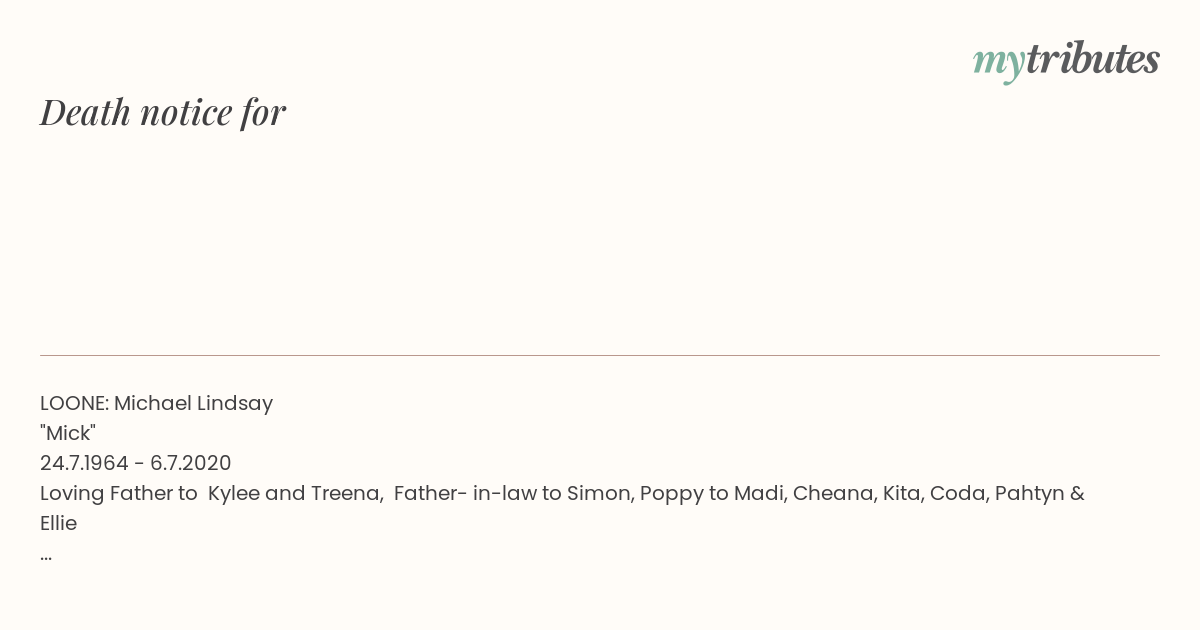The image size is (1200, 630).
Task: Click the green "my" part of logo
Action: point(998,62)
